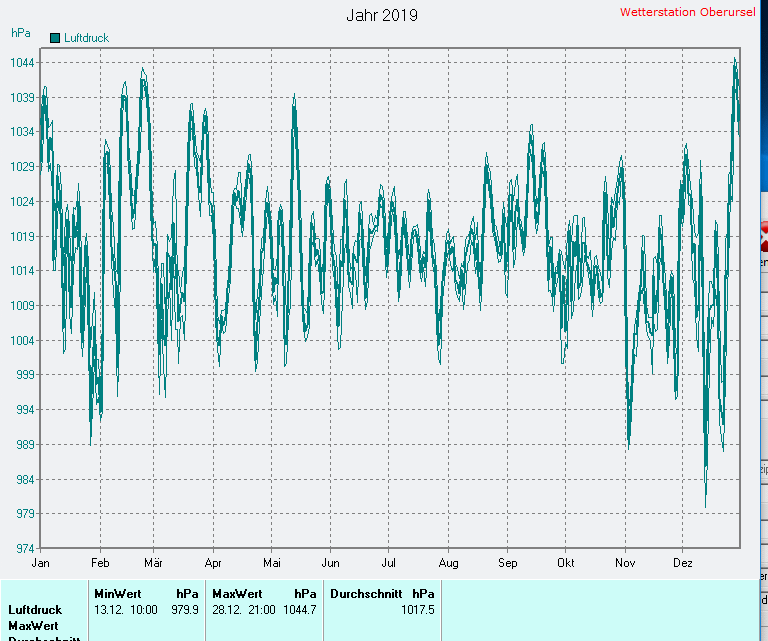The width and height of the screenshot is (768, 641).
Task: Click the 984 y-axis value
Action: coord(25,479)
